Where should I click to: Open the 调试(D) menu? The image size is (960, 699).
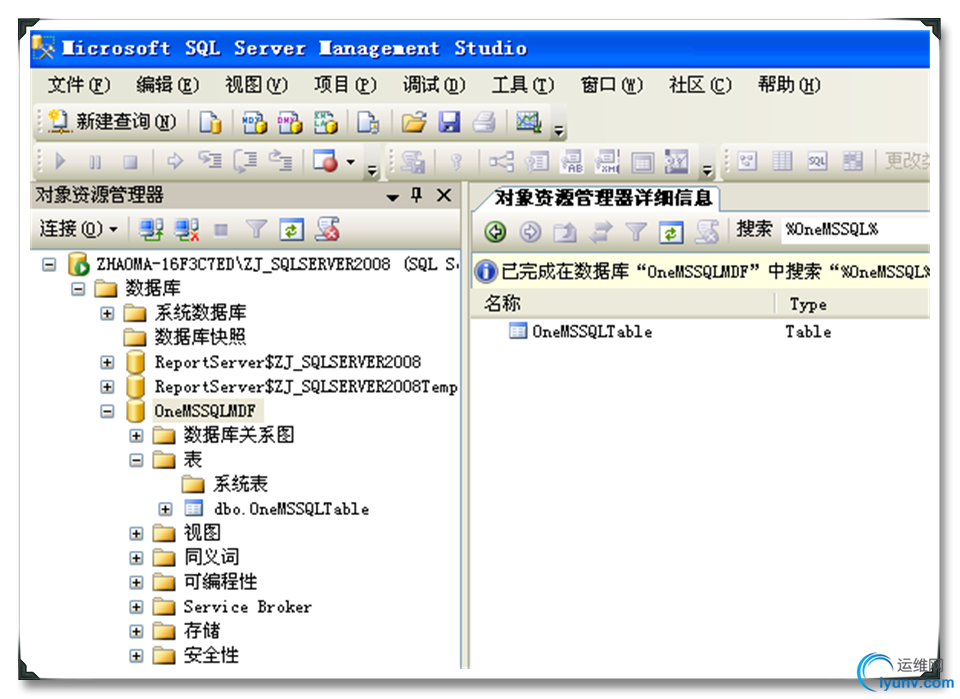(x=434, y=84)
